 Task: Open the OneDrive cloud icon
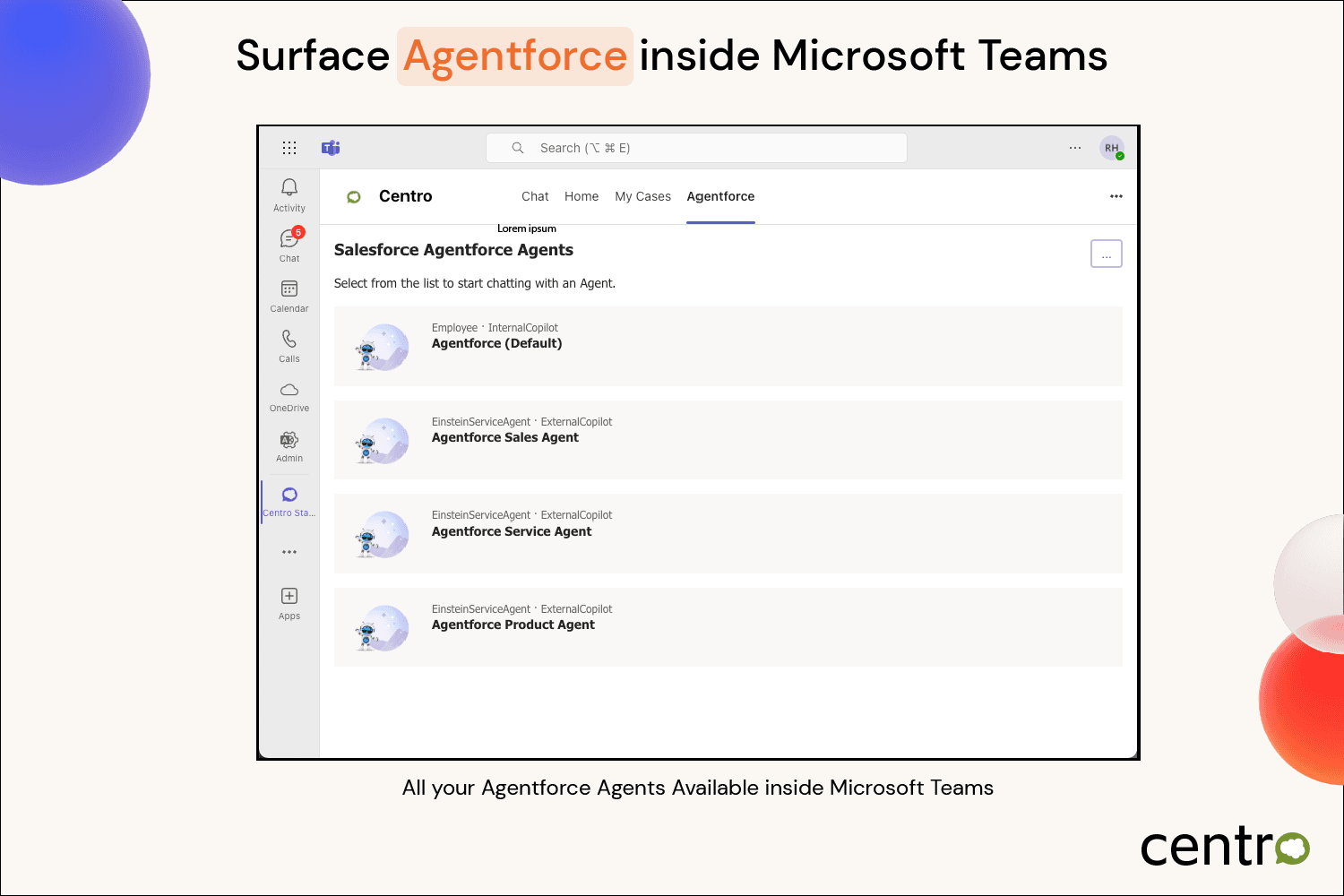click(x=289, y=390)
